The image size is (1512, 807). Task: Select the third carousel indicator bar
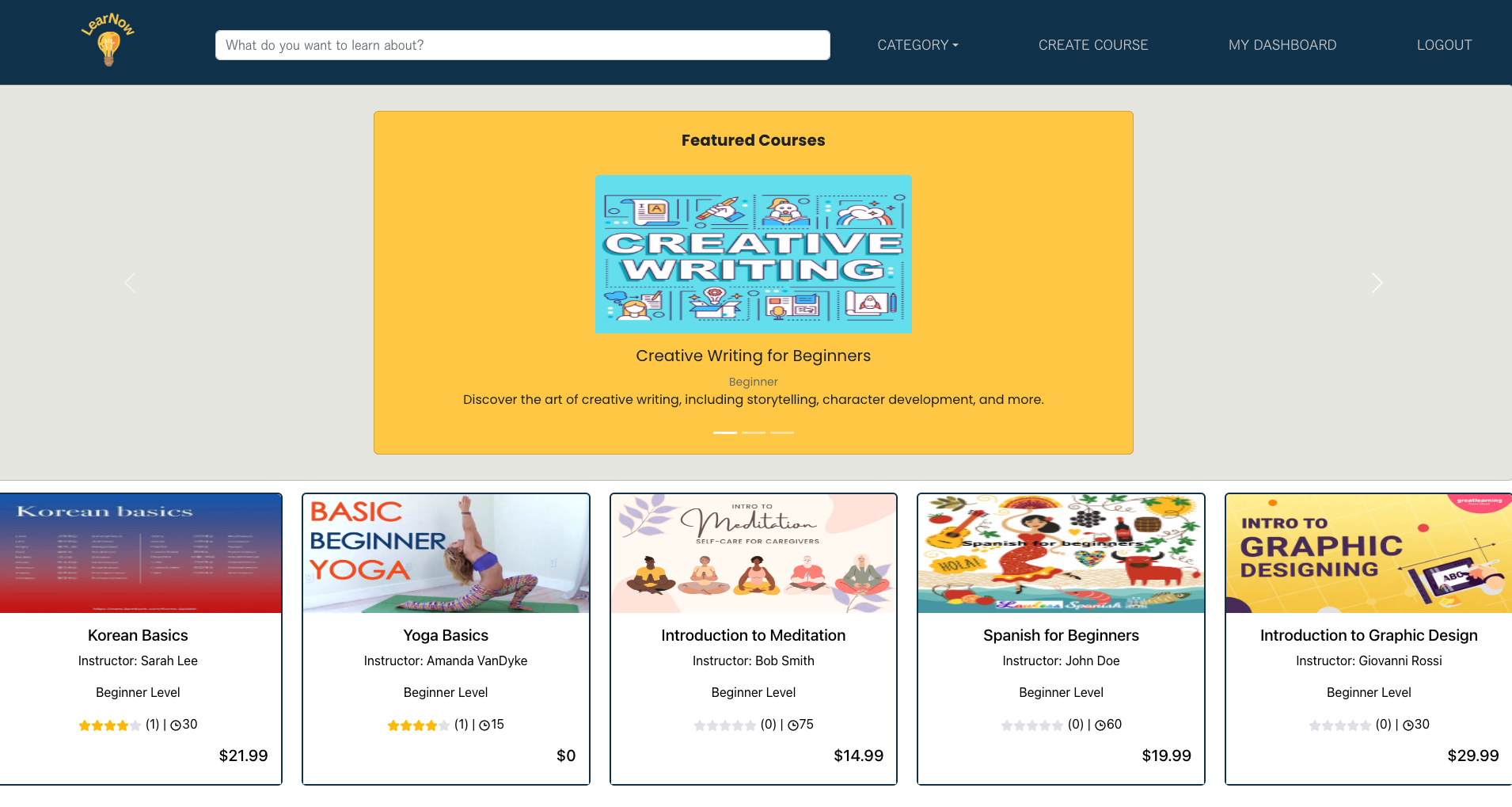(782, 432)
